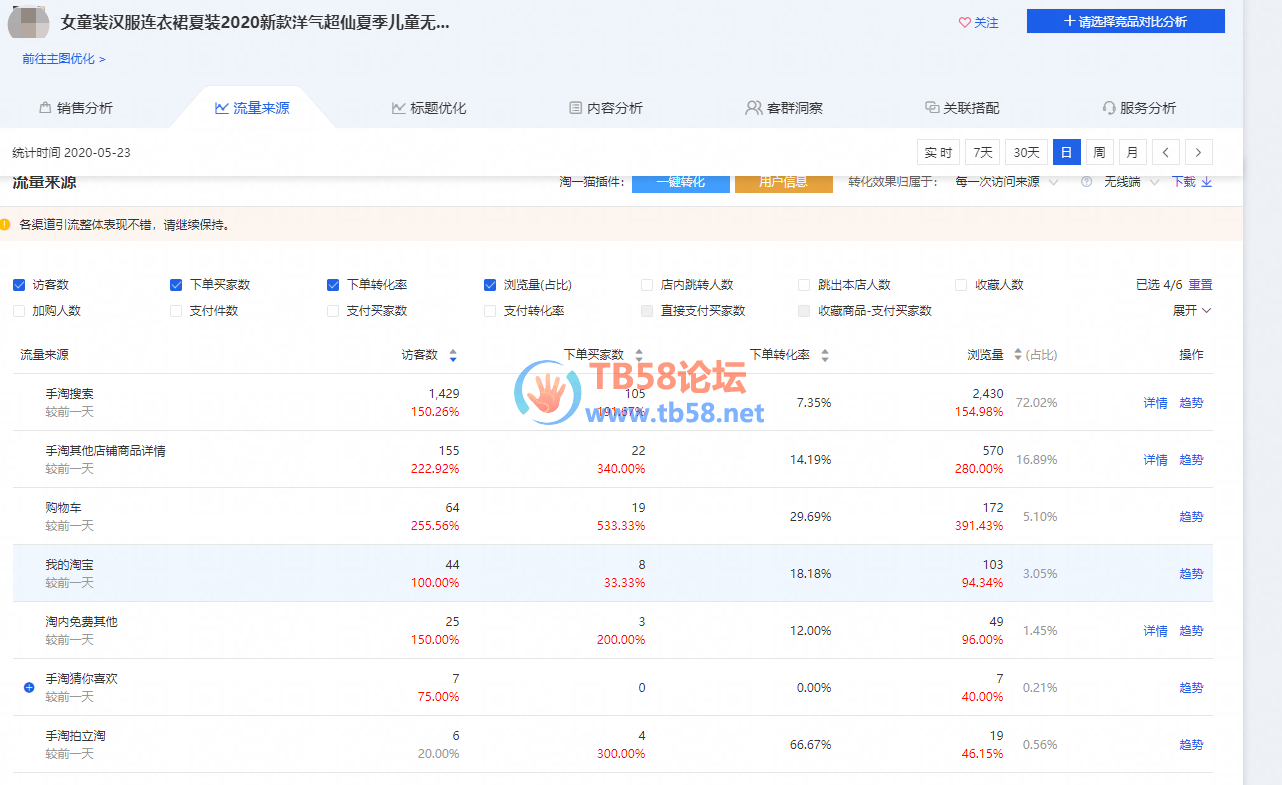Select the 30天 time range button

click(x=1026, y=152)
